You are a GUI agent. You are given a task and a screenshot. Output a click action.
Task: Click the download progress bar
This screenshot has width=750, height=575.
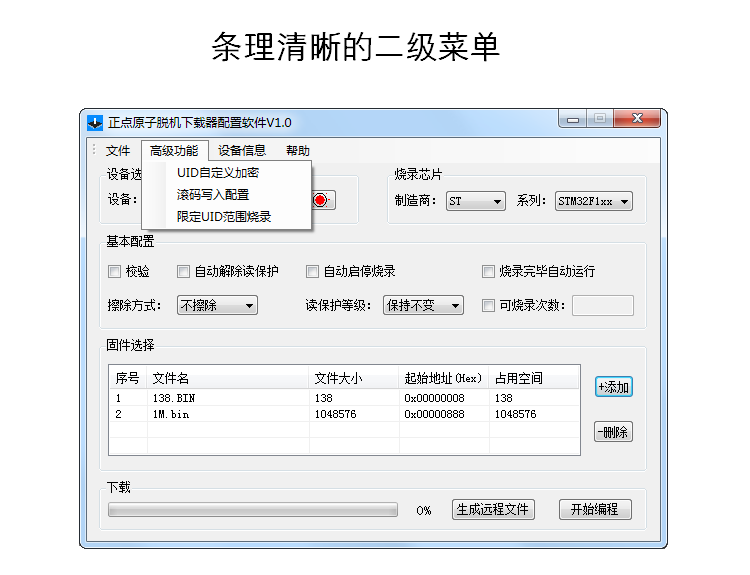[x=253, y=509]
